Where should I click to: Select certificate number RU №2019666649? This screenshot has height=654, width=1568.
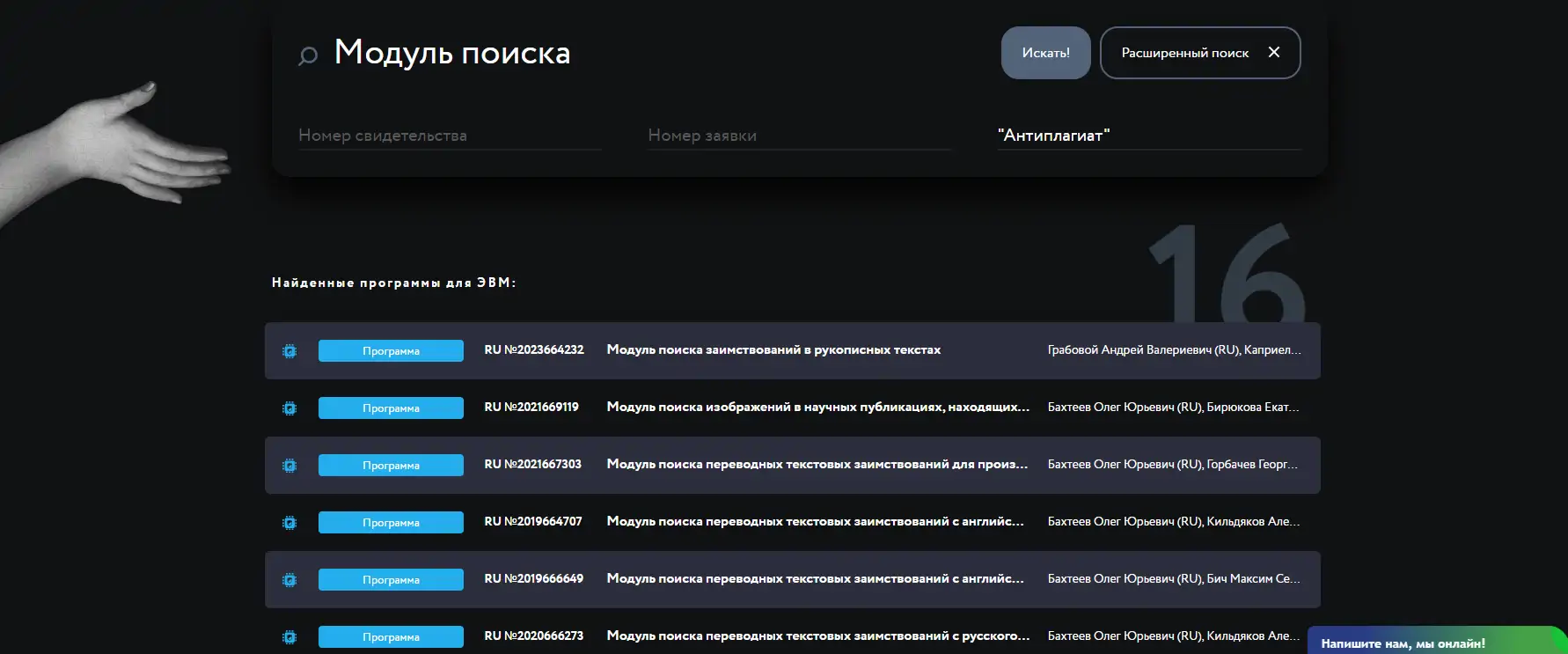tap(533, 579)
